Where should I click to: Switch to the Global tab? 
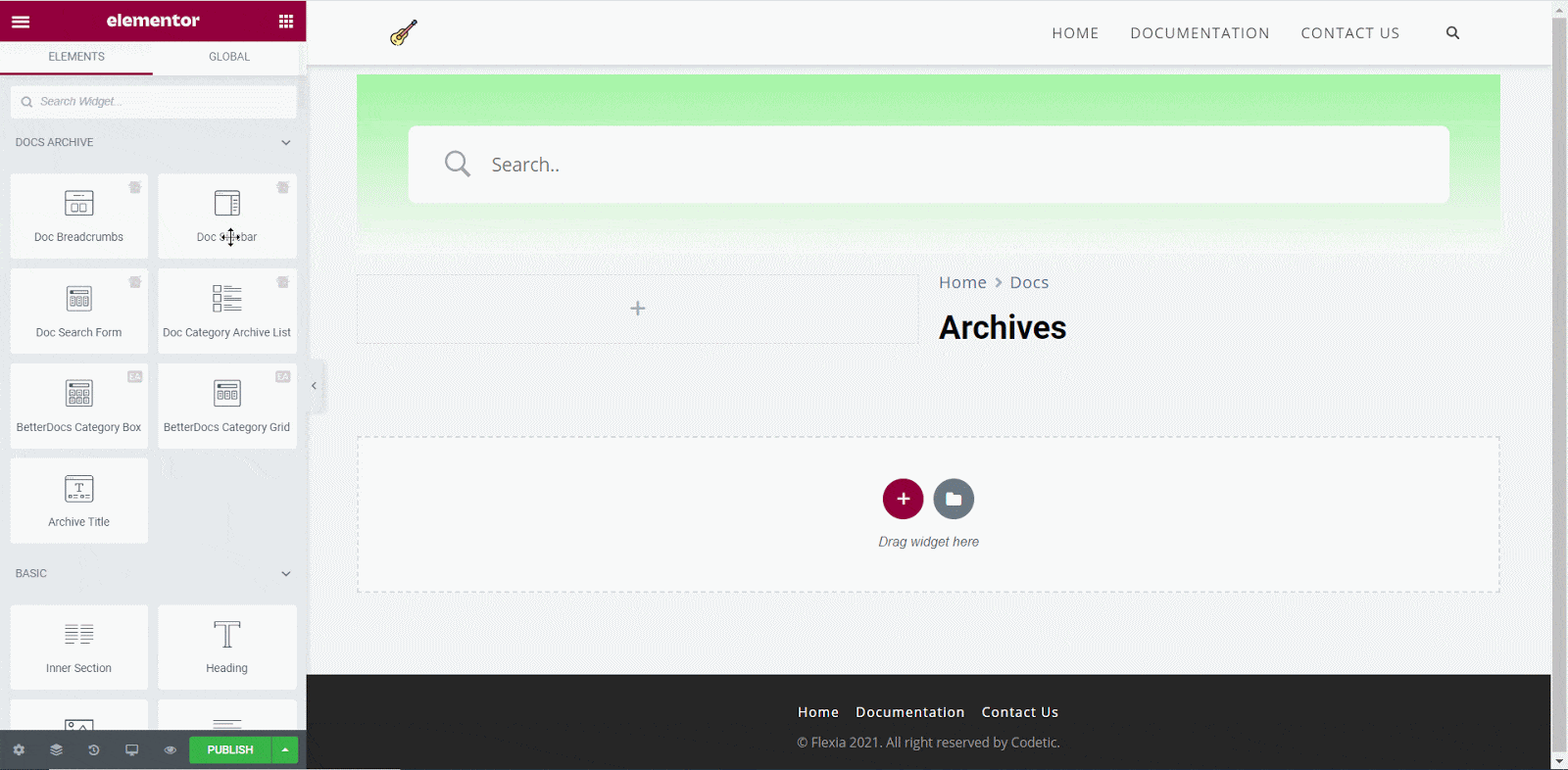coord(229,57)
